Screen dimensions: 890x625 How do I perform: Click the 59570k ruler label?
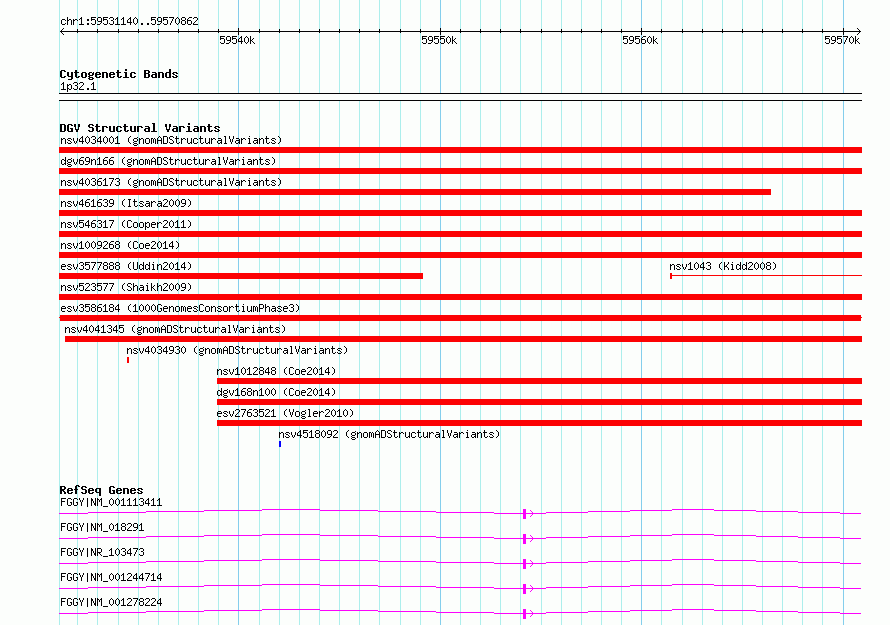tap(842, 40)
